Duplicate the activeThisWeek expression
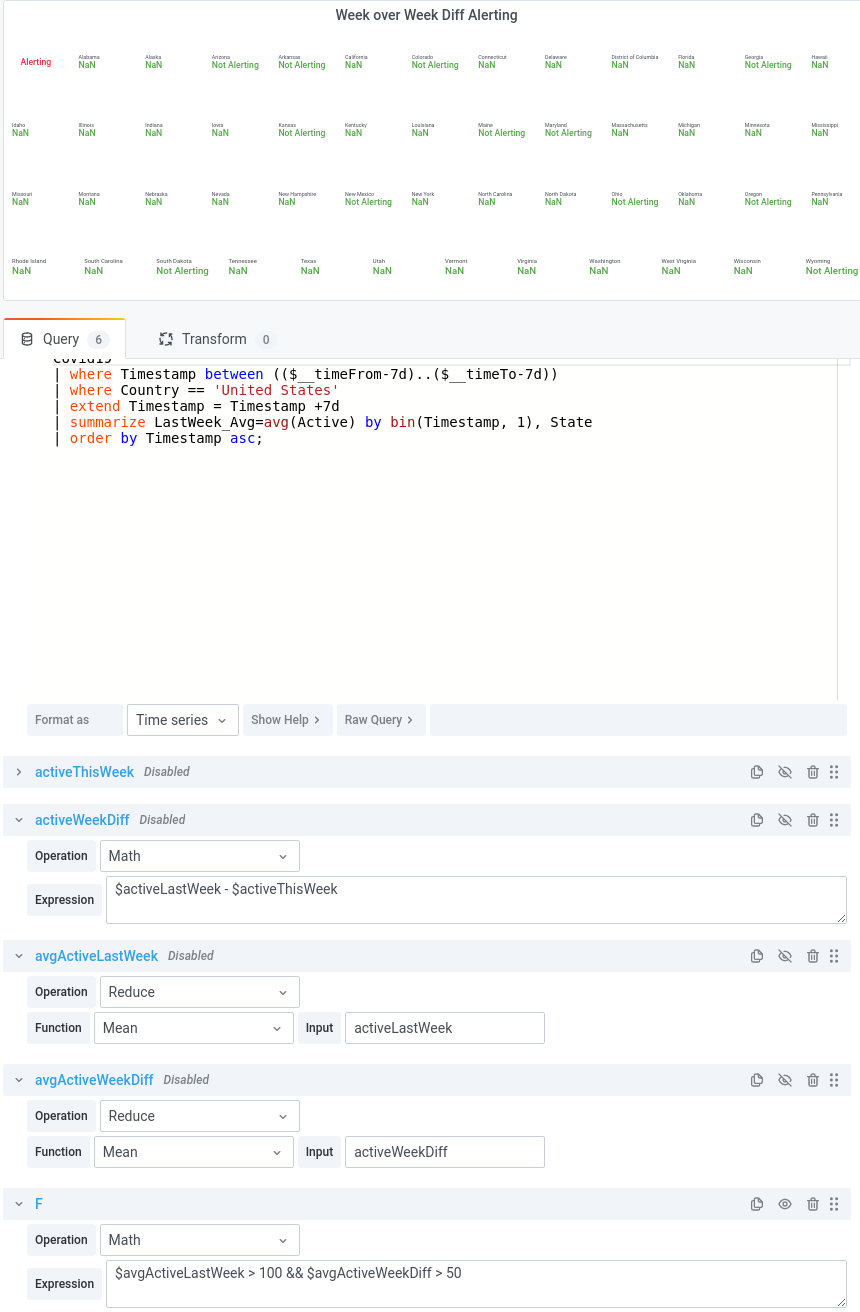This screenshot has height=1312, width=860. (757, 771)
